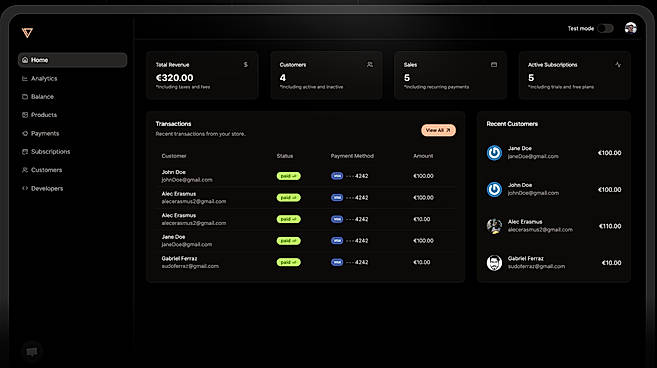The width and height of the screenshot is (657, 368).
Task: Open the user profile avatar
Action: click(631, 28)
